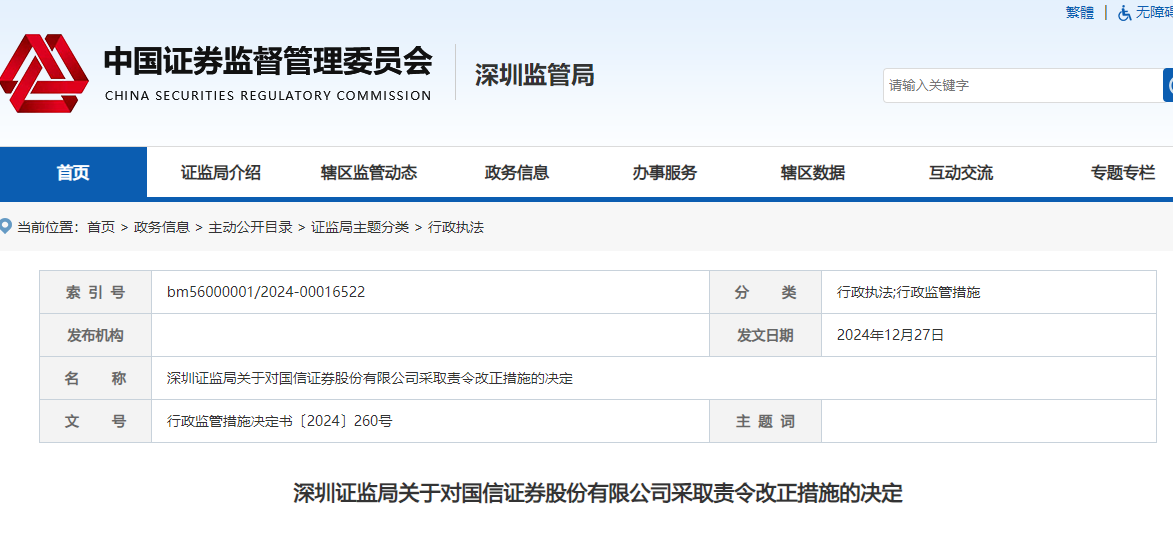The width and height of the screenshot is (1173, 539).
Task: Open the 首页 tab in main navigation bar
Action: click(73, 172)
